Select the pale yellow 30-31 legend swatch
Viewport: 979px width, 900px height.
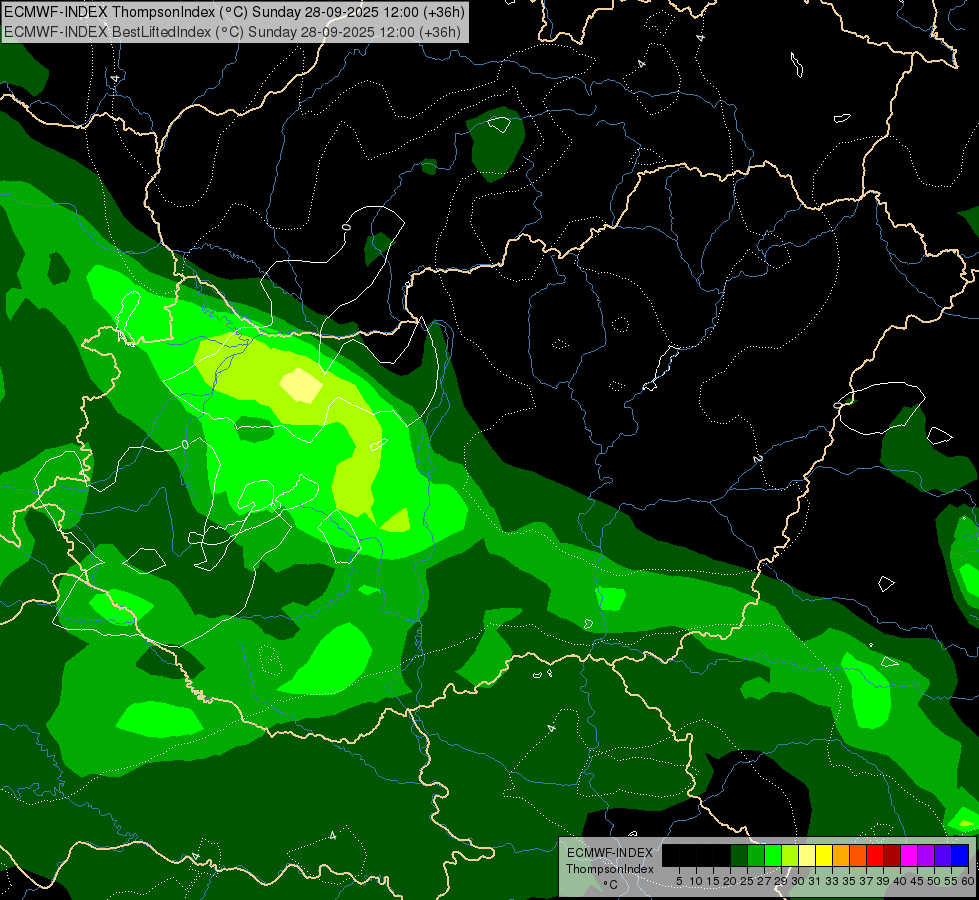[807, 855]
